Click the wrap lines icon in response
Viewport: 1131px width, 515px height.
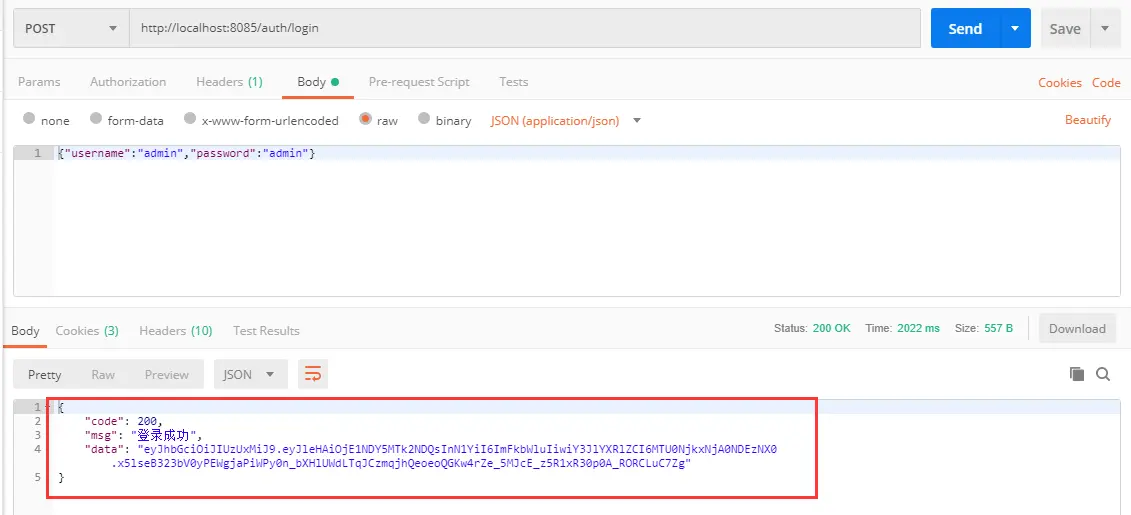pyautogui.click(x=313, y=374)
